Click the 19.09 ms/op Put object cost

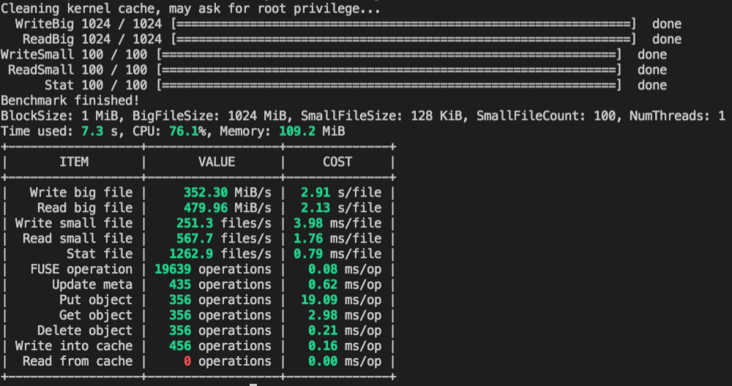[341, 300]
